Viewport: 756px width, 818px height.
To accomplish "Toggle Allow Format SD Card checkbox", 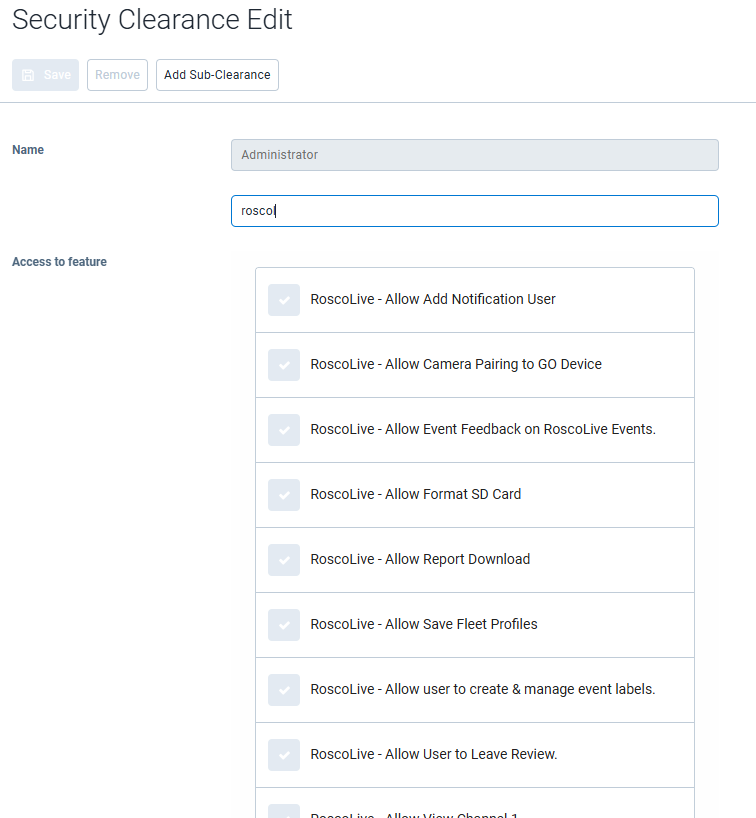I will tap(284, 495).
